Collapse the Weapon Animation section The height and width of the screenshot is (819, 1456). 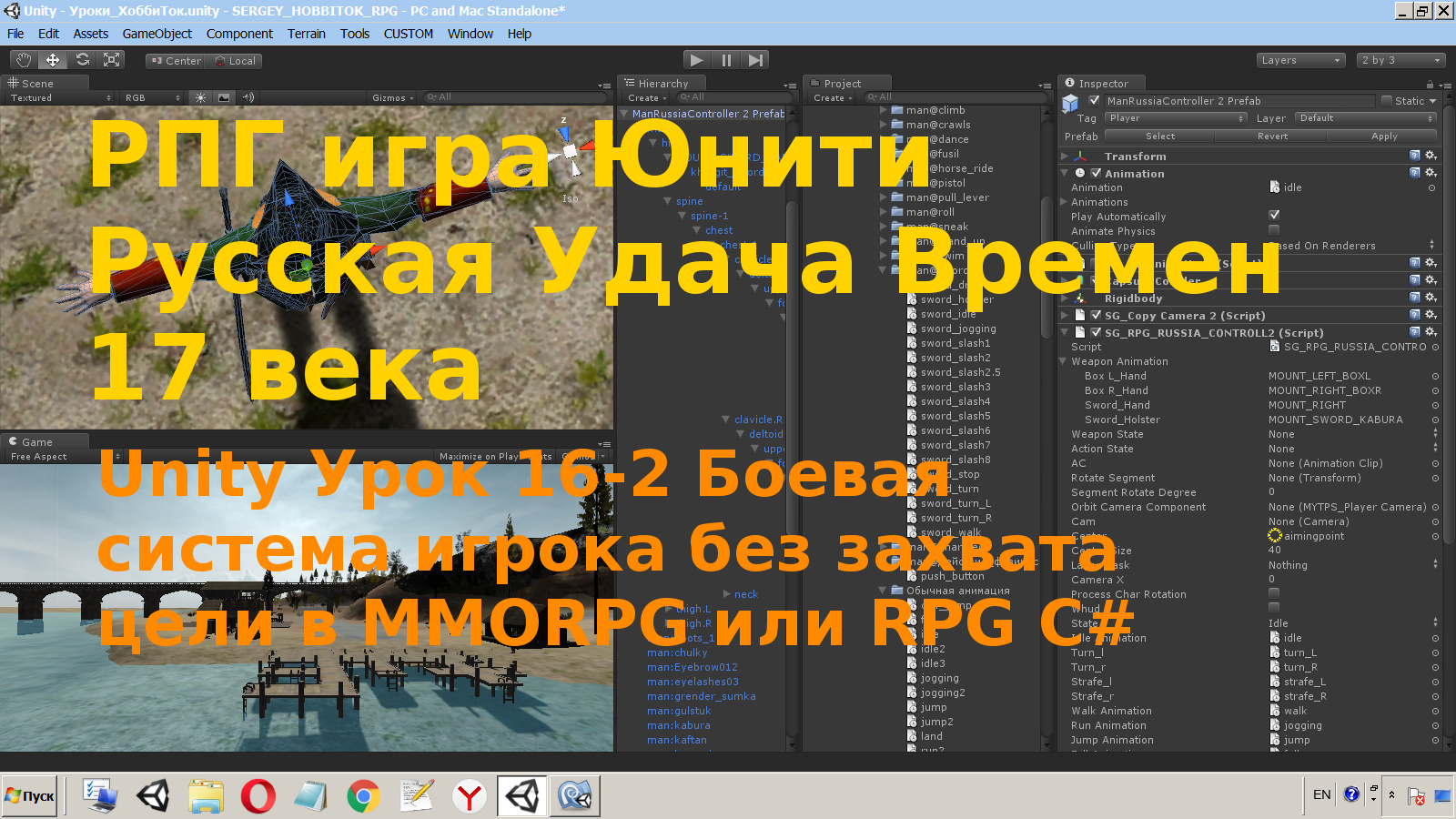pyautogui.click(x=1063, y=361)
